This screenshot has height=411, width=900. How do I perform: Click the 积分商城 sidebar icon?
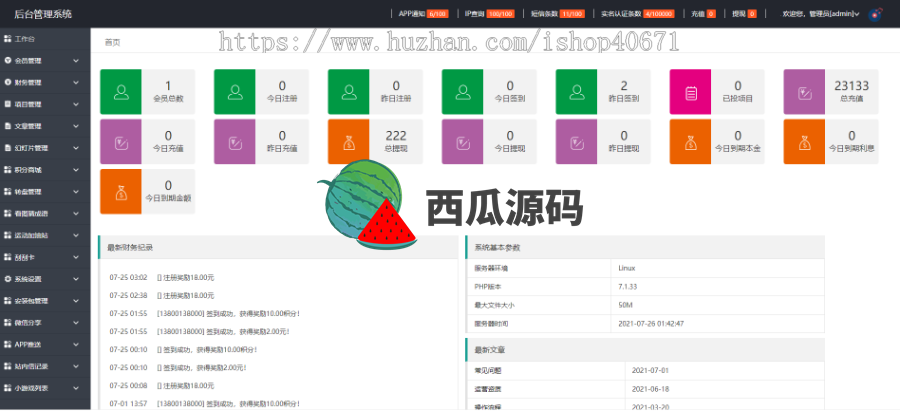tap(7, 169)
